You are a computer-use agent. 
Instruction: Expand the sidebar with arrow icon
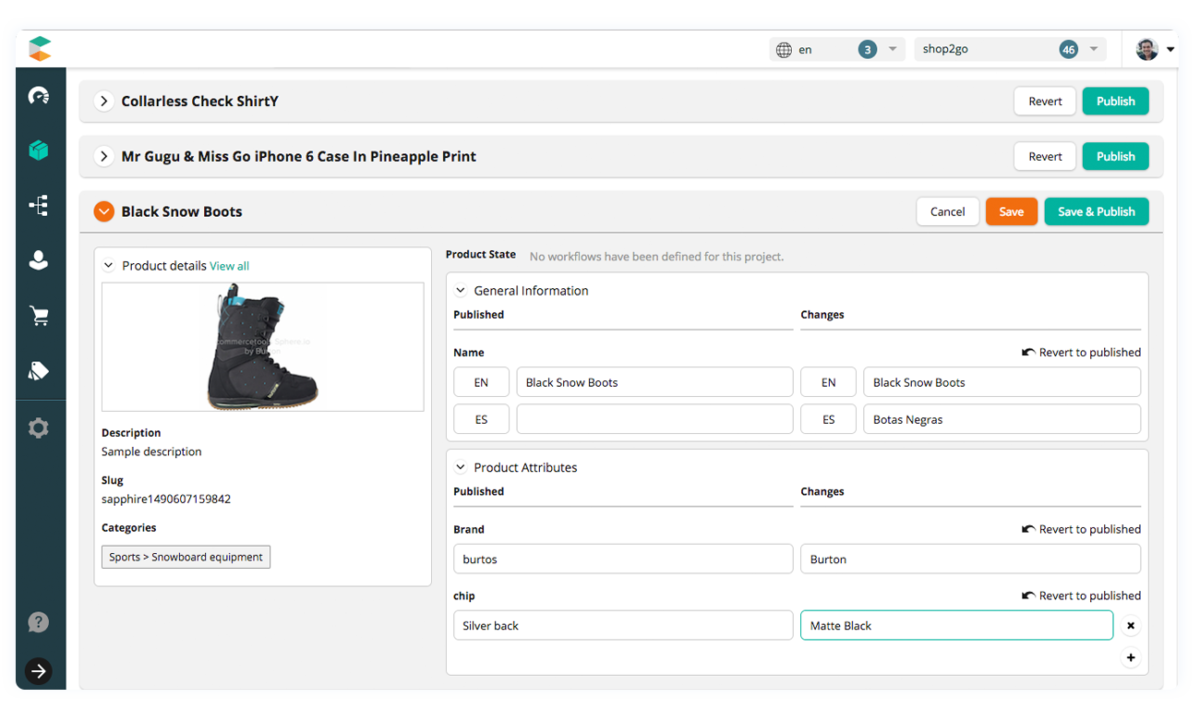38,671
